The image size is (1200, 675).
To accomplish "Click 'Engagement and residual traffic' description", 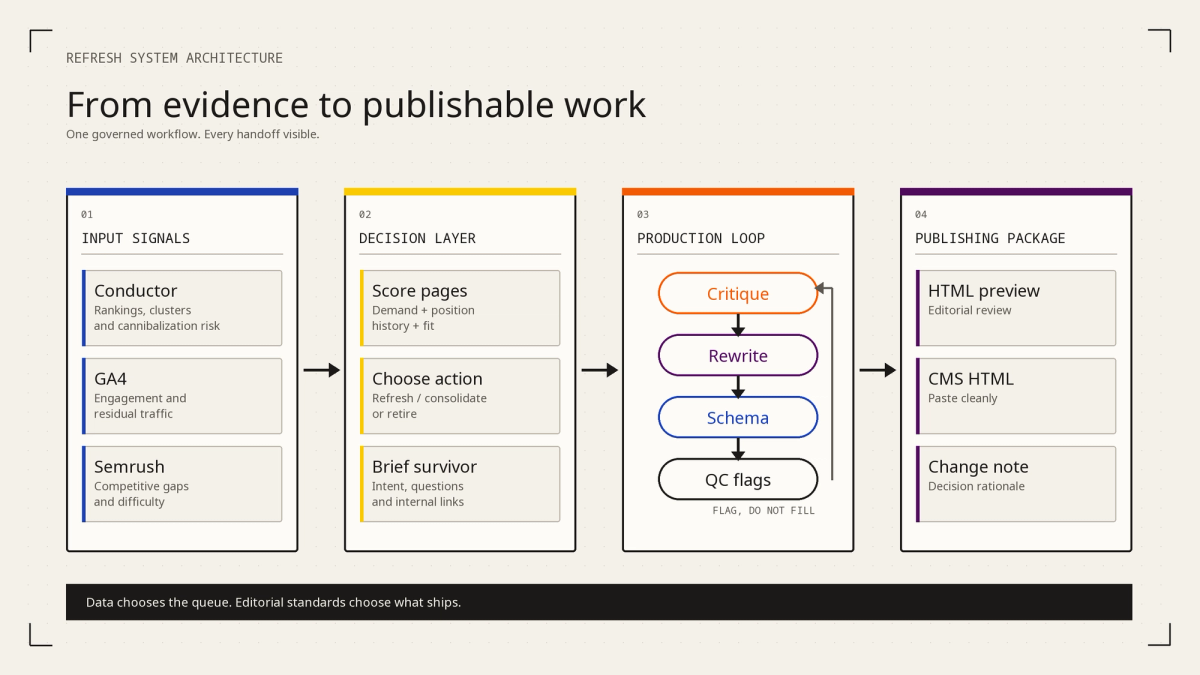I will (140, 406).
